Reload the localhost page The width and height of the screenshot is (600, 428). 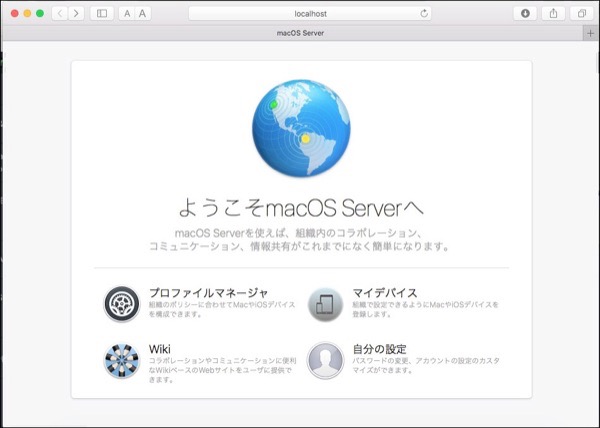coord(424,13)
